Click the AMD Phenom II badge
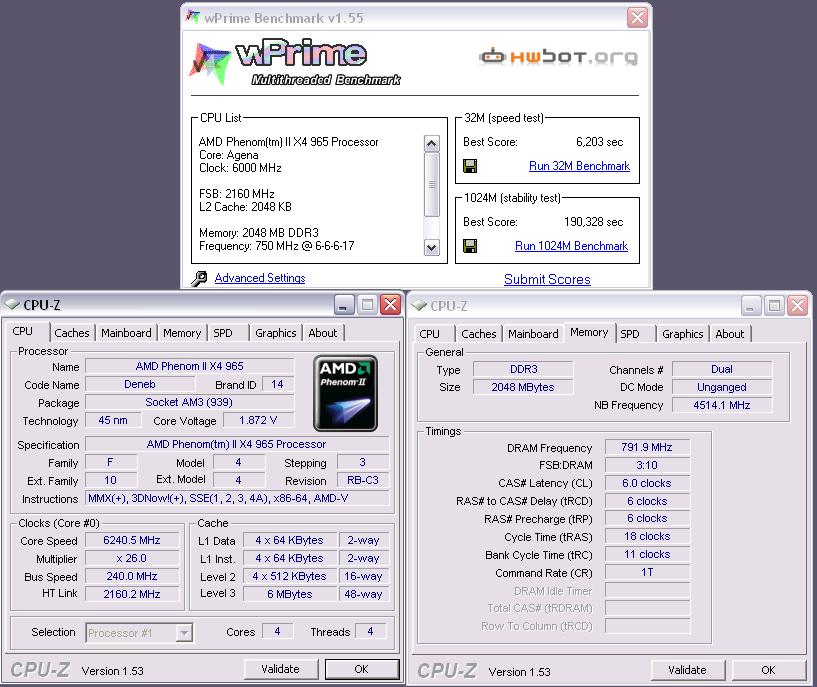Image resolution: width=817 pixels, height=687 pixels. tap(345, 393)
